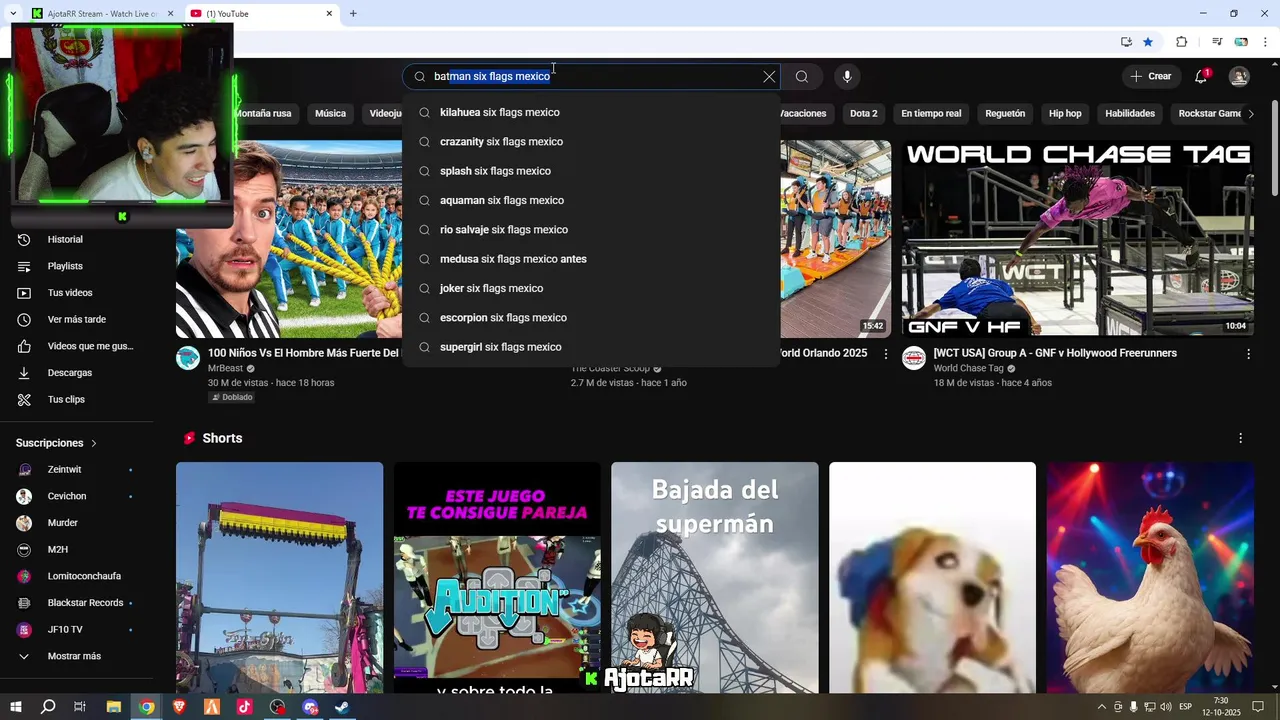Open Windows Start menu
This screenshot has width=1280, height=720.
pos(15,707)
